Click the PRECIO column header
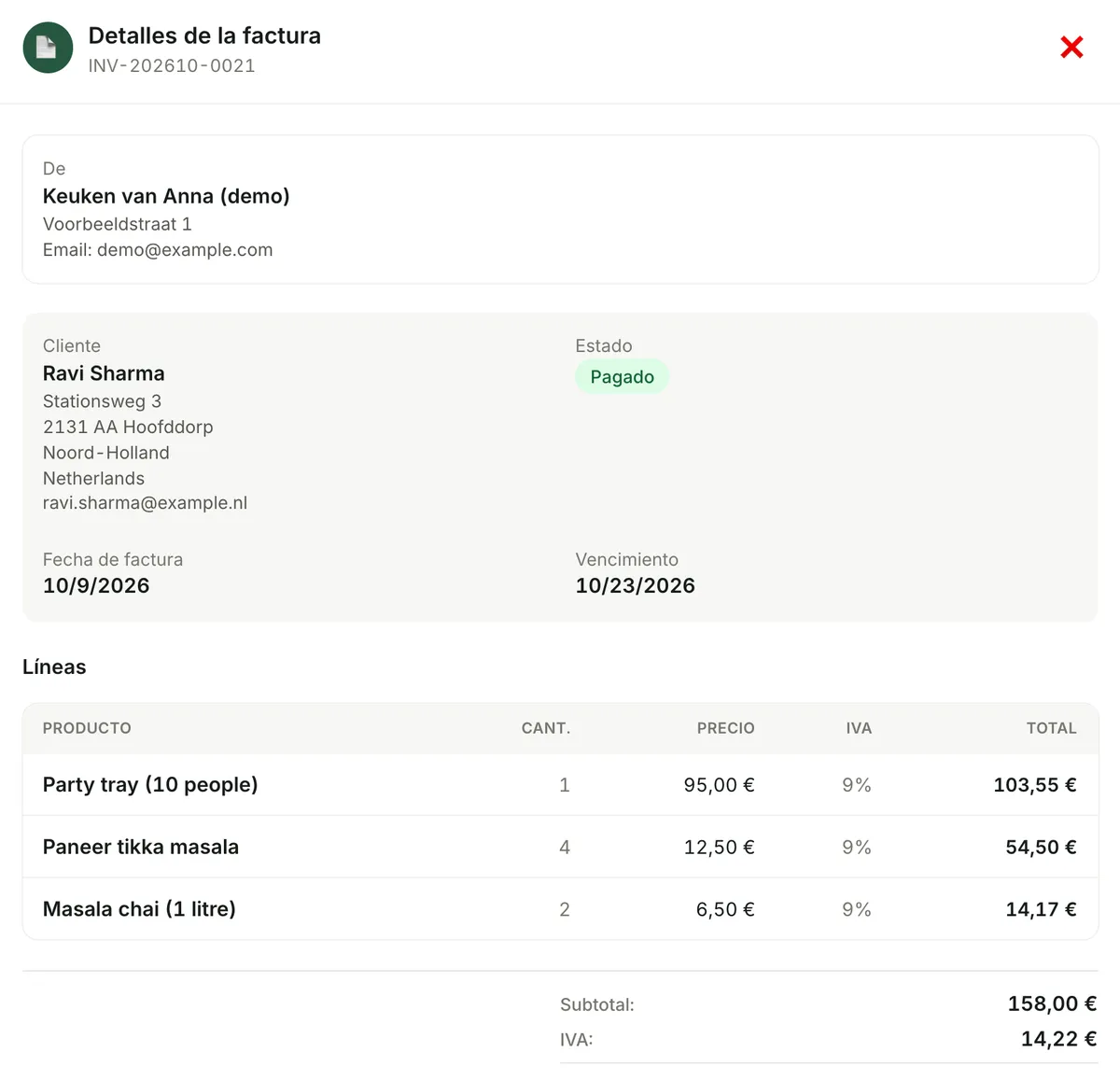This screenshot has width=1120, height=1080. (x=726, y=728)
